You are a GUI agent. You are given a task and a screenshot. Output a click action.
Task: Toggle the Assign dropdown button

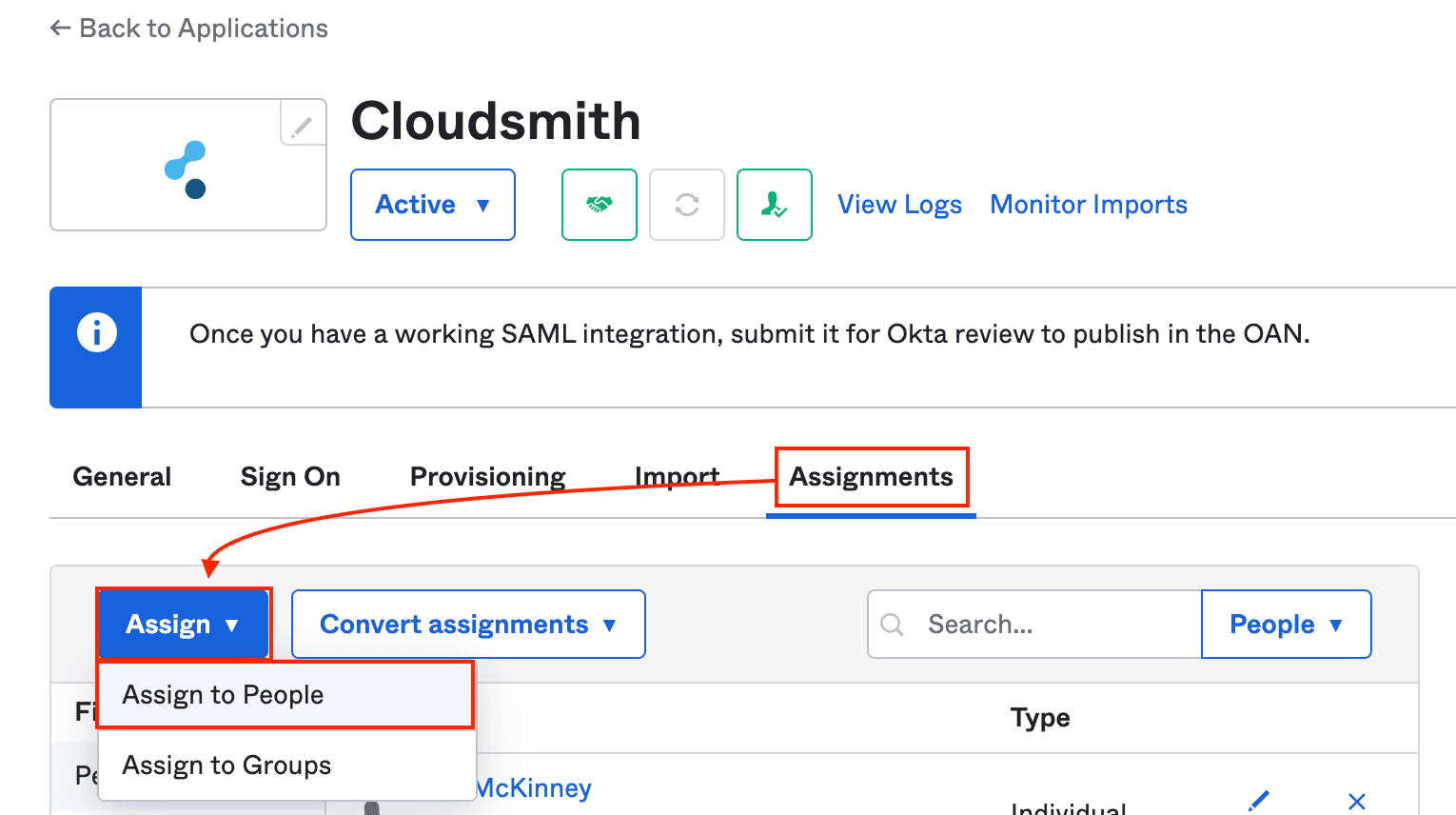click(183, 625)
